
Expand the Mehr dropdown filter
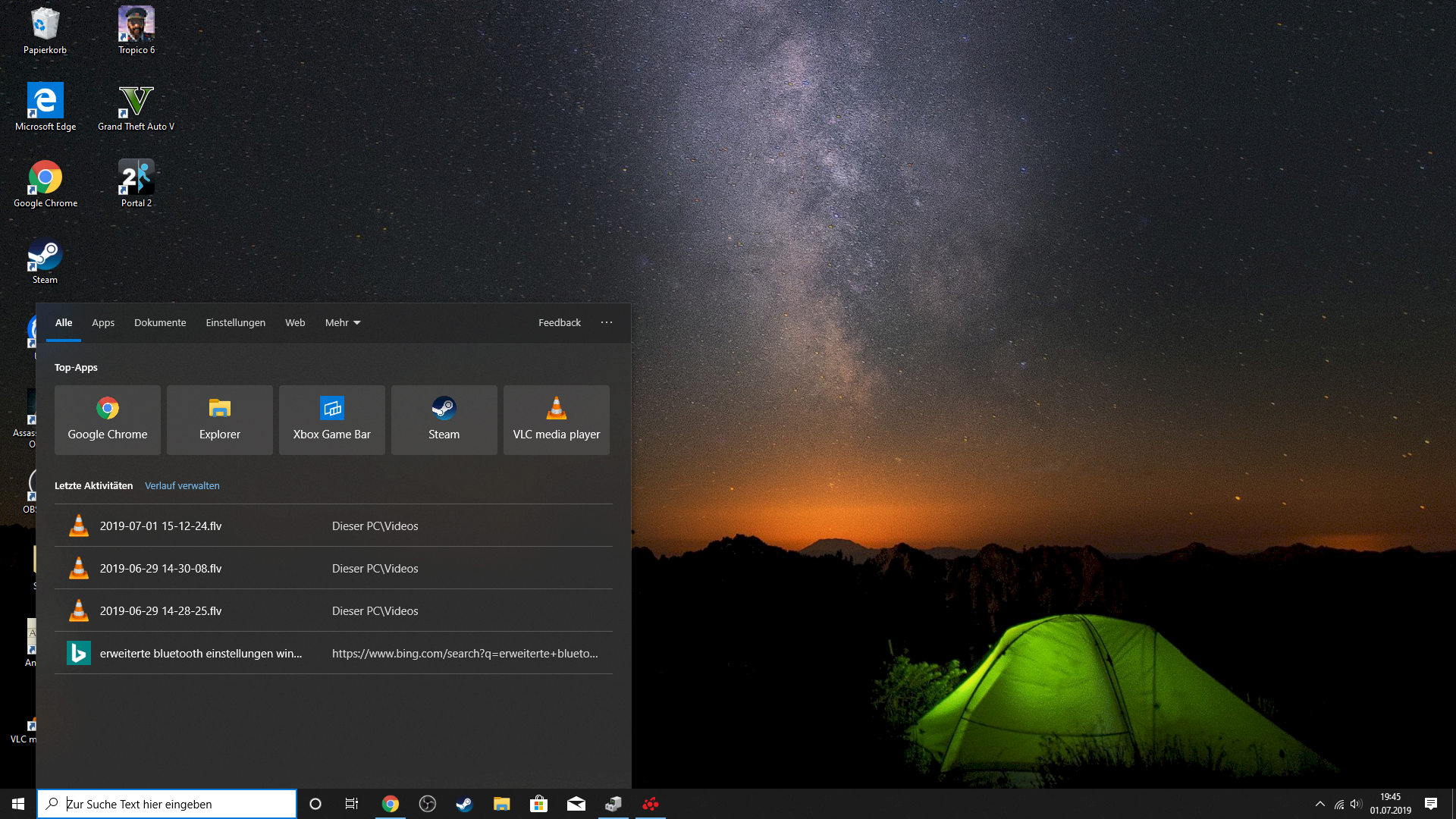click(x=343, y=323)
